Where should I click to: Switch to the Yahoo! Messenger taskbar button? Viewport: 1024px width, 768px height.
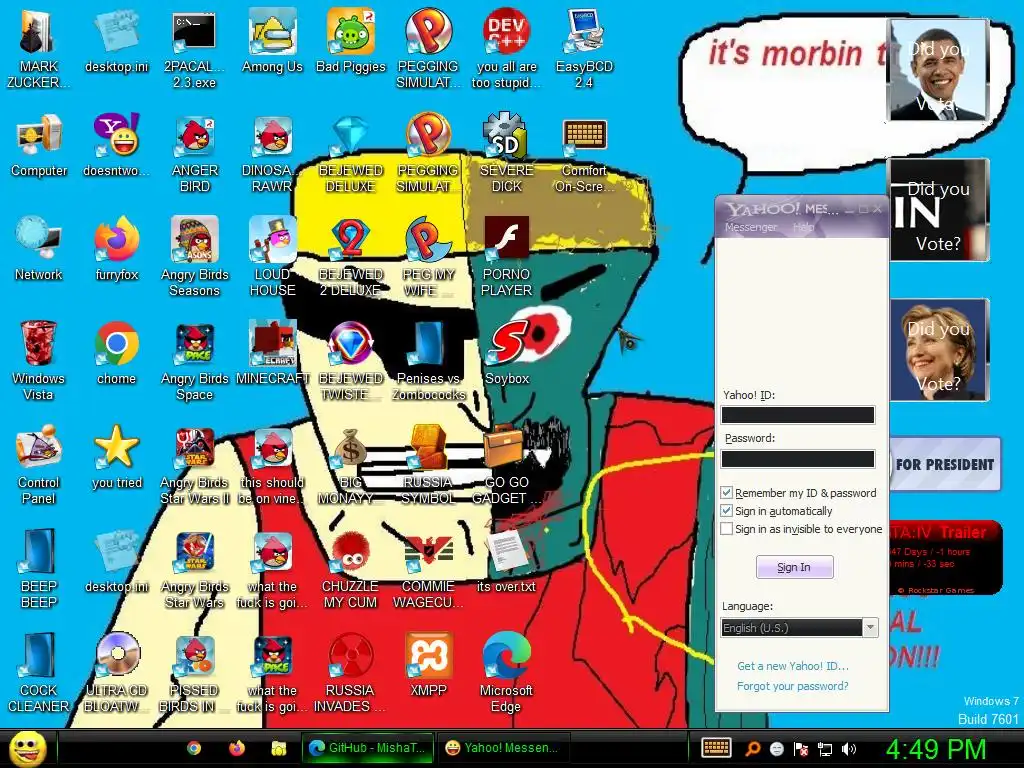pyautogui.click(x=502, y=748)
